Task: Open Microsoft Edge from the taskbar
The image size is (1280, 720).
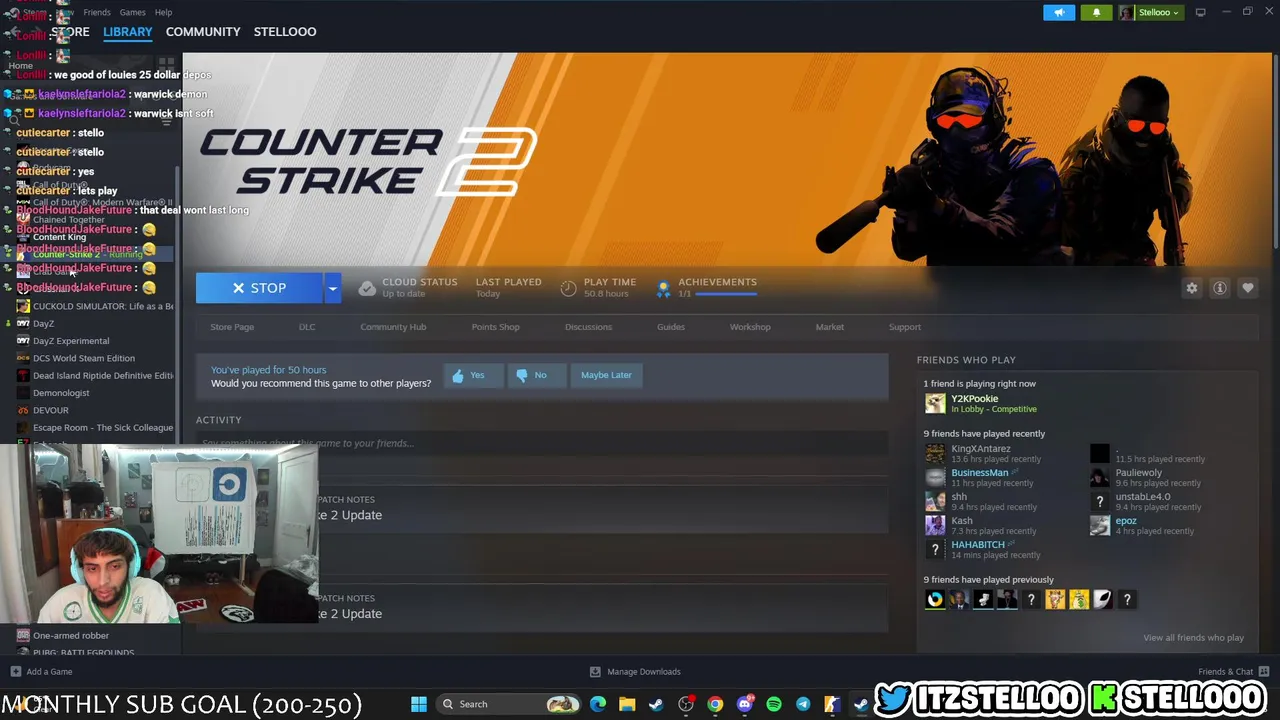Action: [598, 704]
